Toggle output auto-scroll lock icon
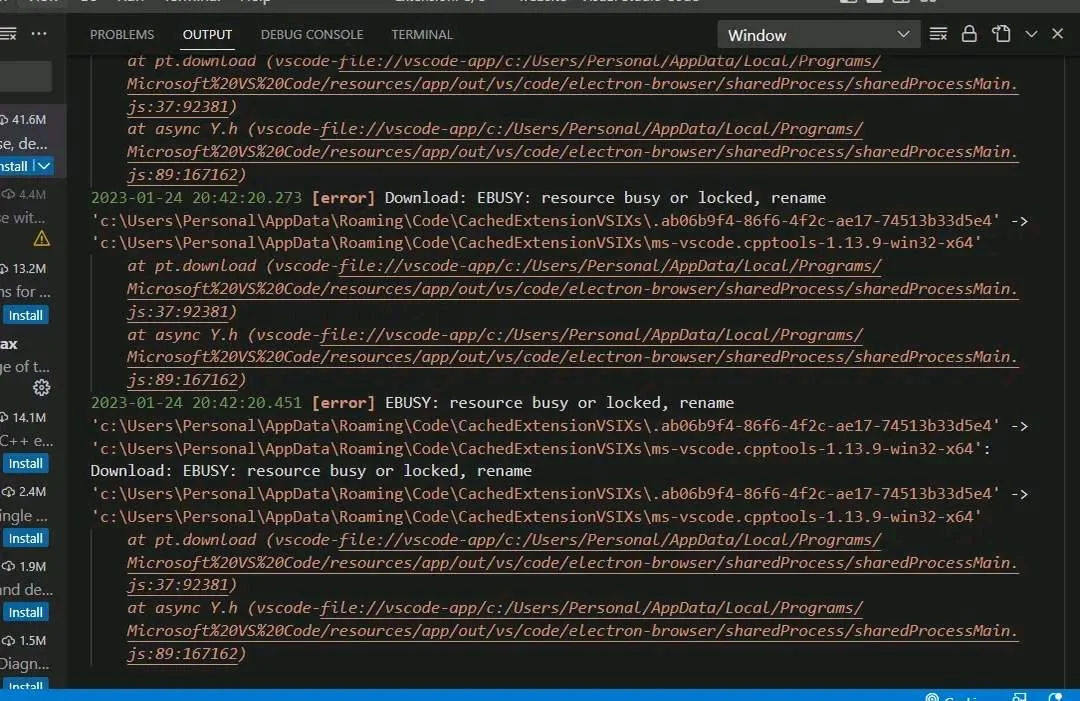The image size is (1080, 701). pos(969,34)
